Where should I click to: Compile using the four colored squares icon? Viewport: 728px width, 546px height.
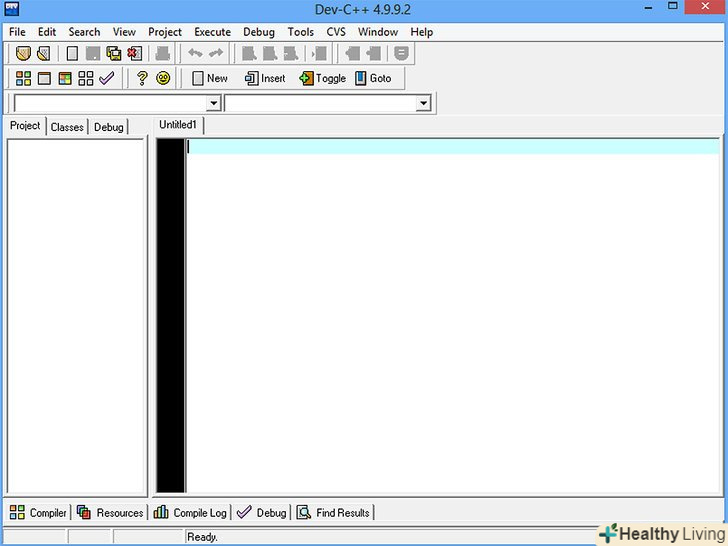point(23,78)
